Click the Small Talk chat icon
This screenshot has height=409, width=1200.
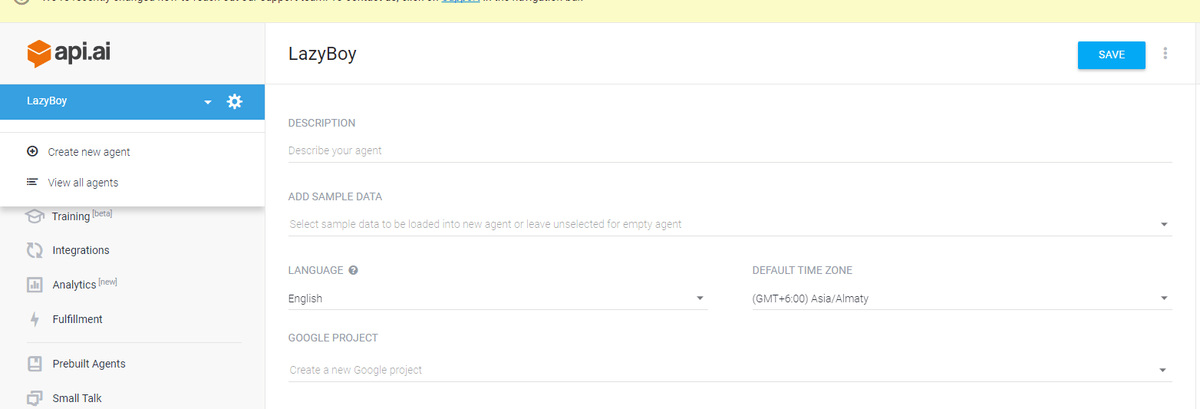(x=35, y=398)
